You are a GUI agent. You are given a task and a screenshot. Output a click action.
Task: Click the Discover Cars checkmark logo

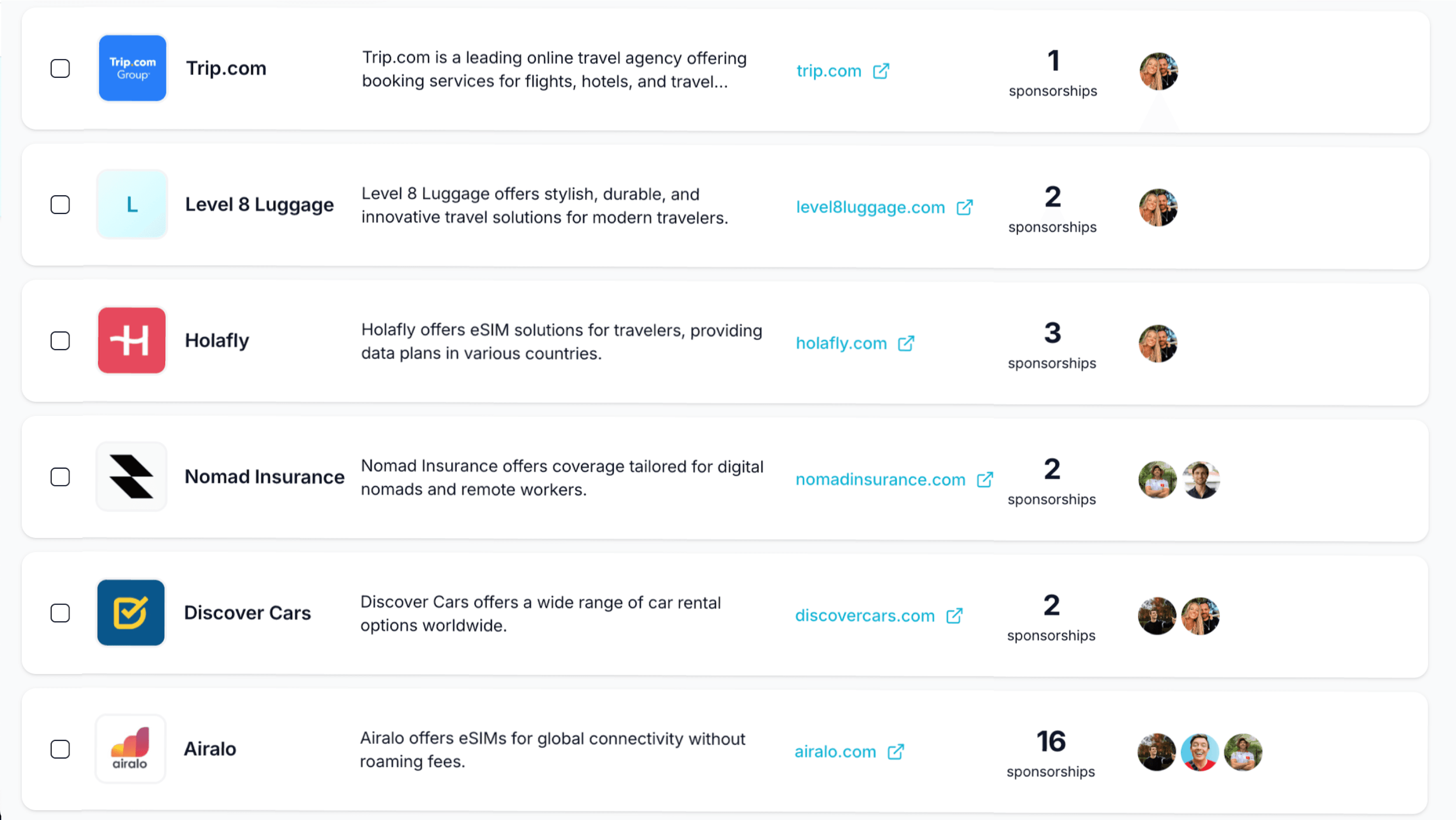[x=131, y=613]
